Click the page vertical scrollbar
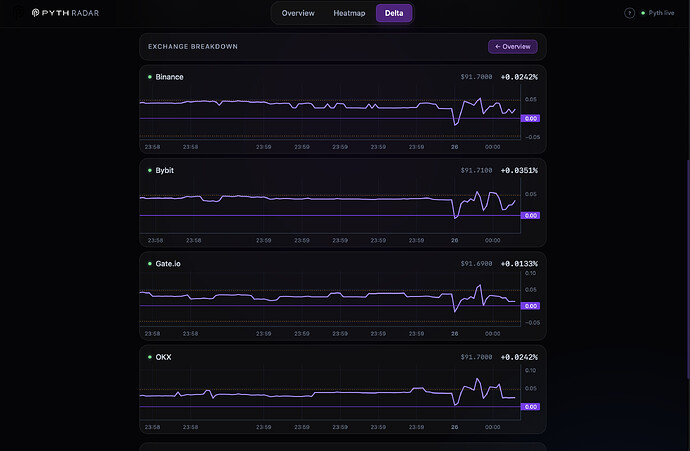690x451 pixels. [x=688, y=268]
